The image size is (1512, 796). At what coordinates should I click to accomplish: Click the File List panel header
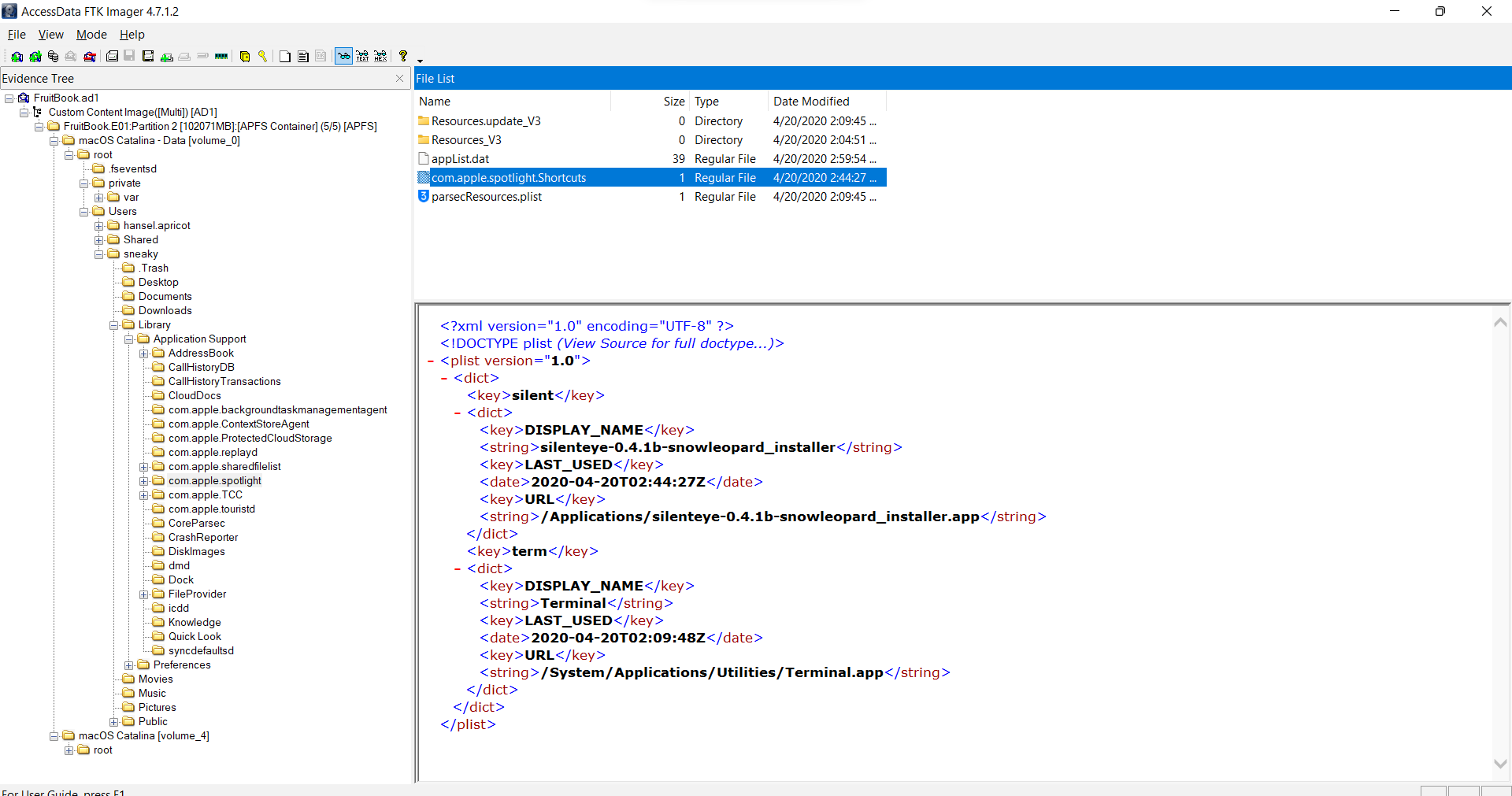coord(962,79)
